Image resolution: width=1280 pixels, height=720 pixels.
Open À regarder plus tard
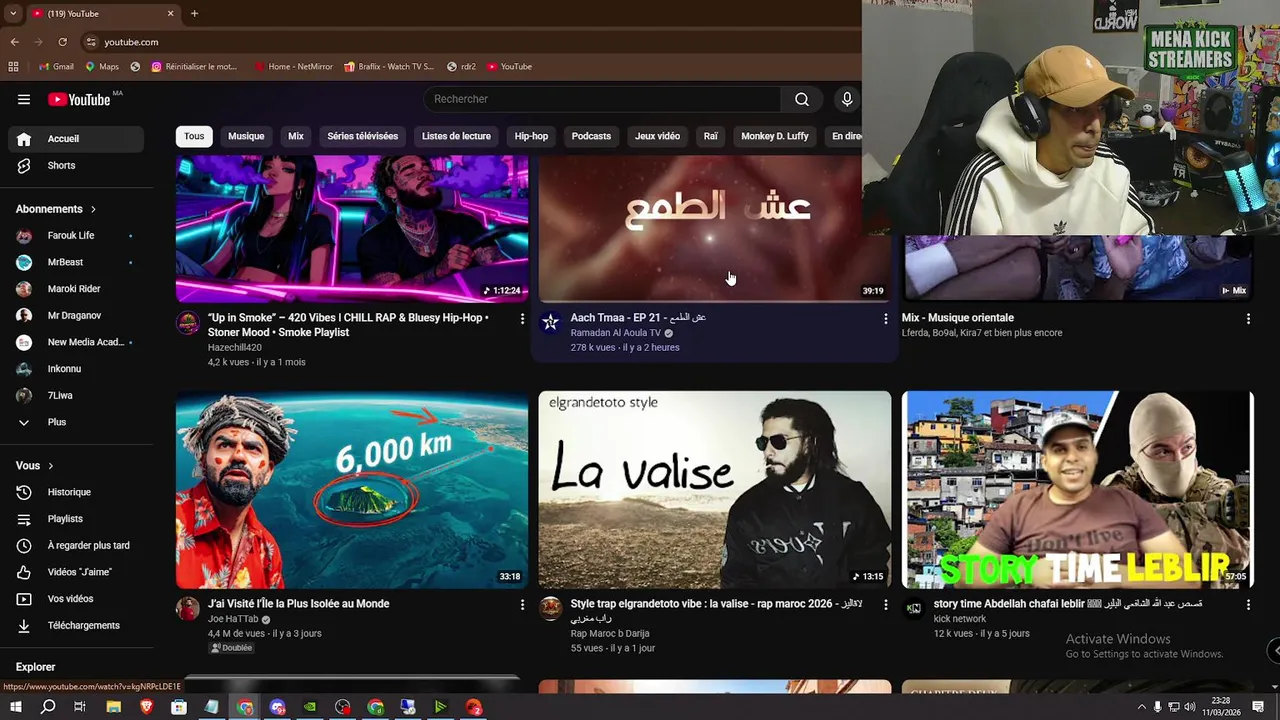[x=76, y=545]
